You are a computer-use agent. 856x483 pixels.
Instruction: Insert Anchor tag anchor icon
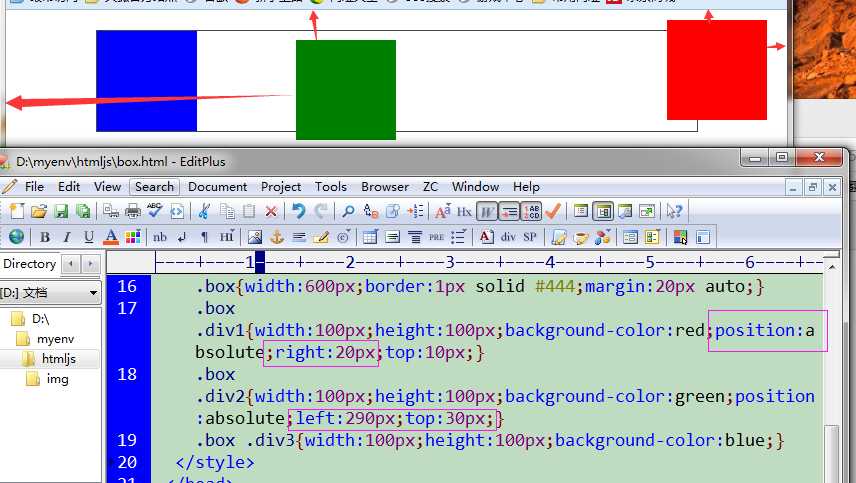point(277,237)
